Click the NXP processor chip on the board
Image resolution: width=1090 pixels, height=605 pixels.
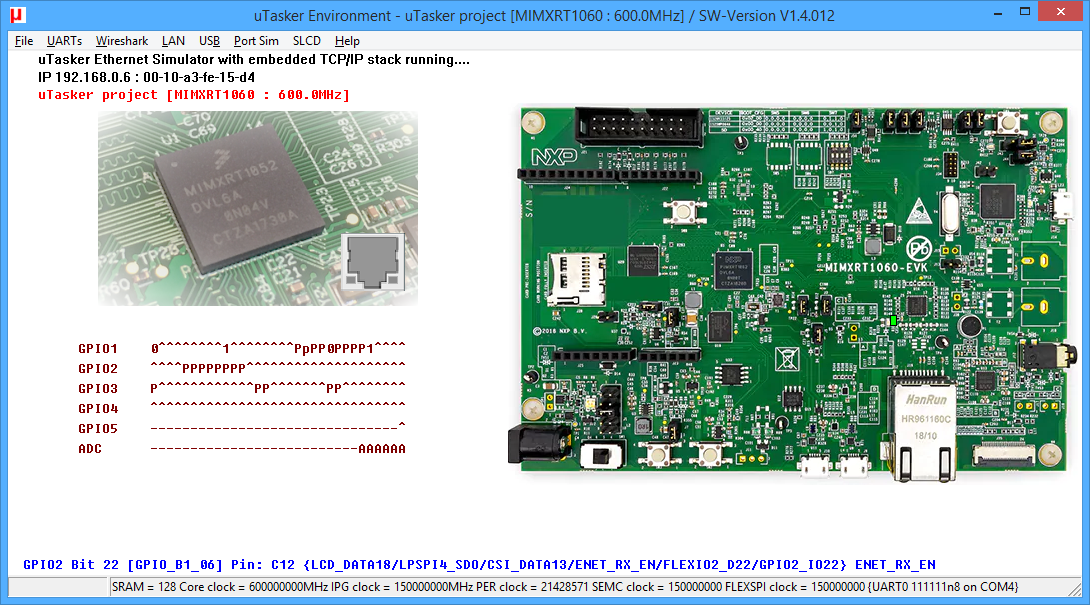(733, 271)
